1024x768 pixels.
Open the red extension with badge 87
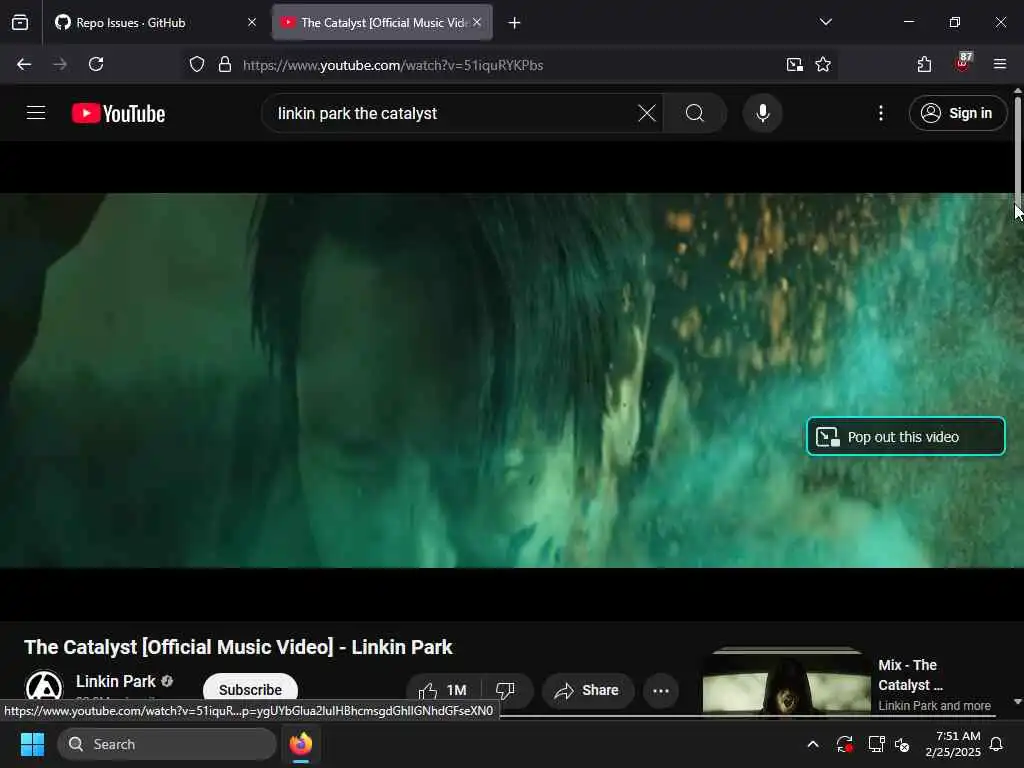pos(963,63)
